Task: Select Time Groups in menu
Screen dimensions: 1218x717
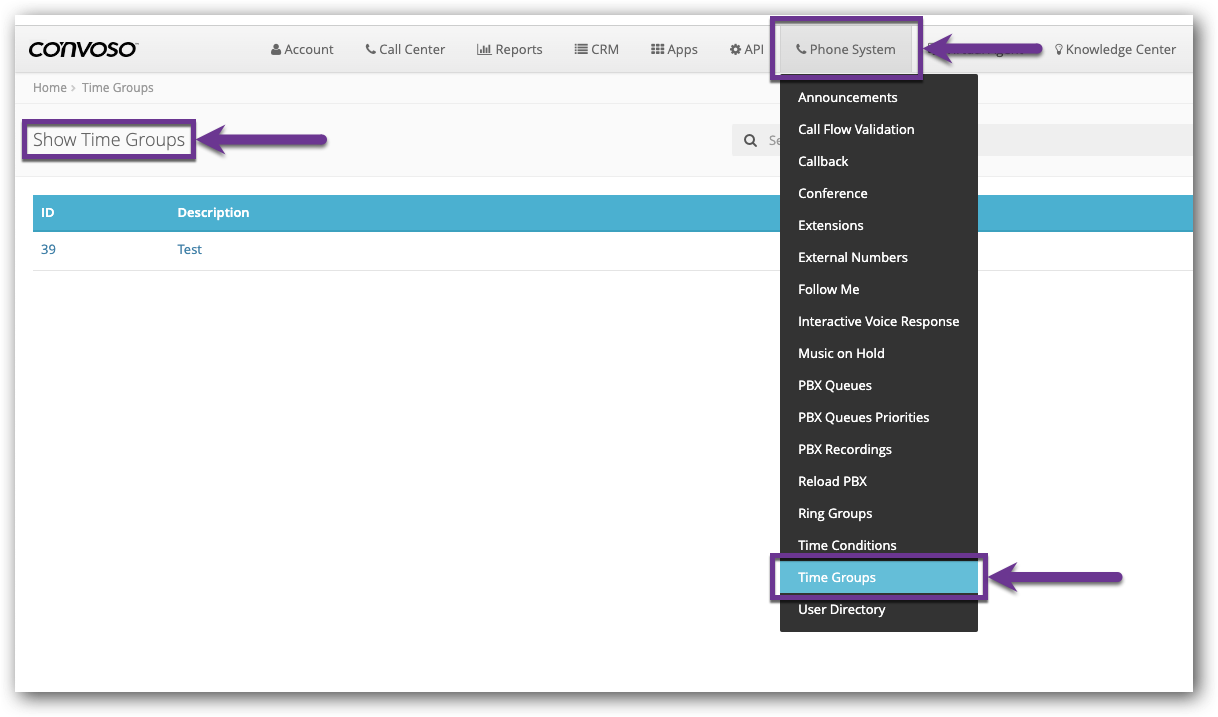Action: pos(878,577)
